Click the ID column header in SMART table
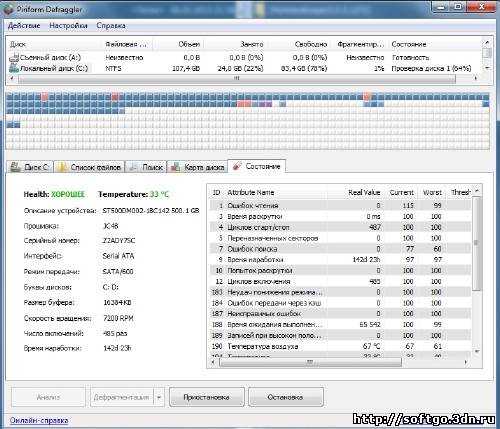Screen dimensions: 500x429 [x=216, y=192]
